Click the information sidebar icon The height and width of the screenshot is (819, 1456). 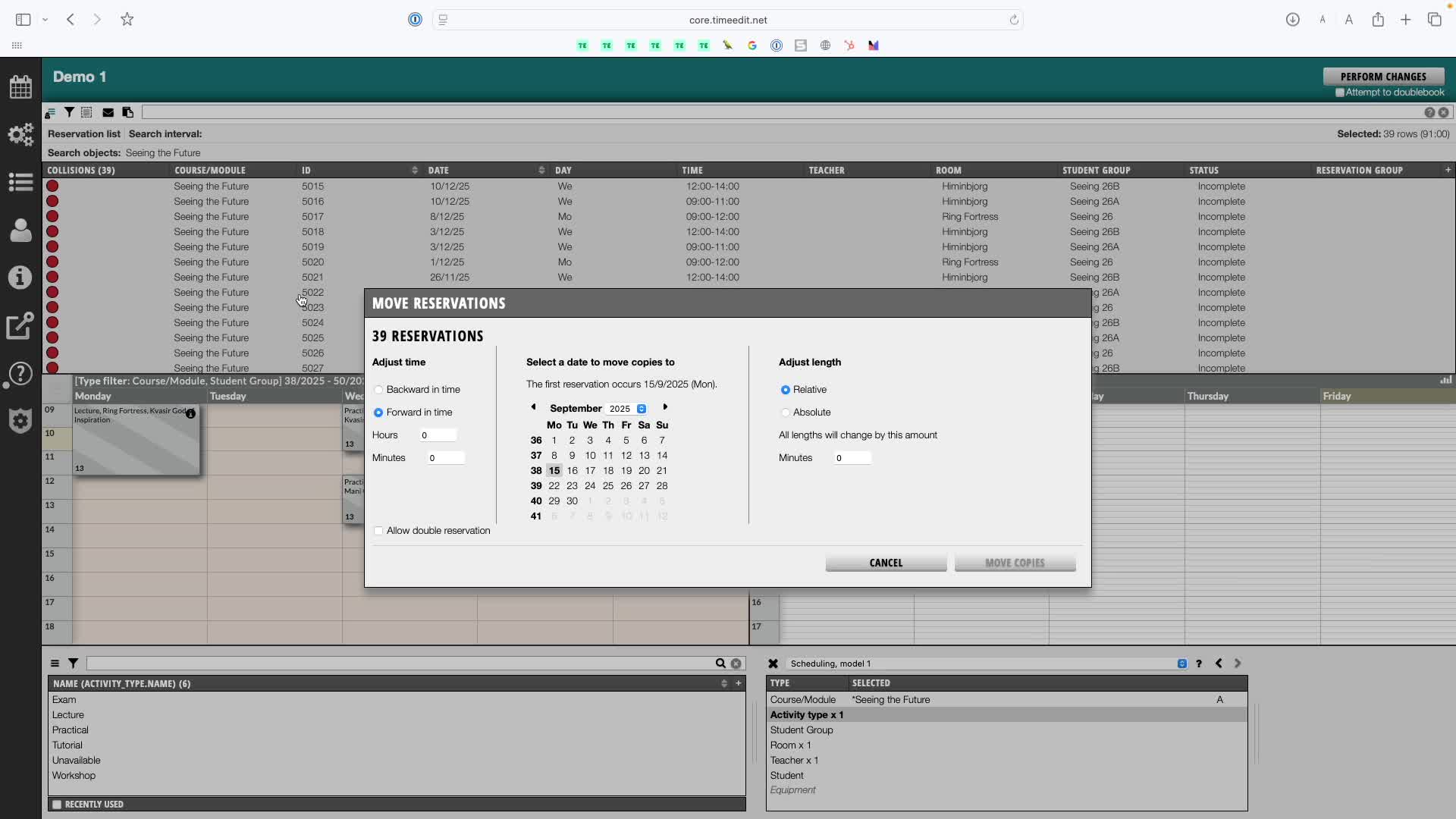20,278
